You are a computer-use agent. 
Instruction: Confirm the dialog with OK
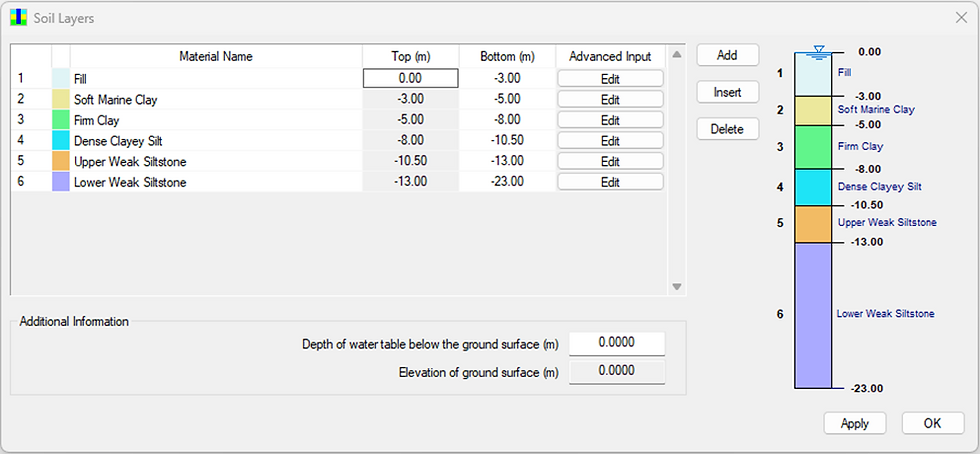(932, 423)
